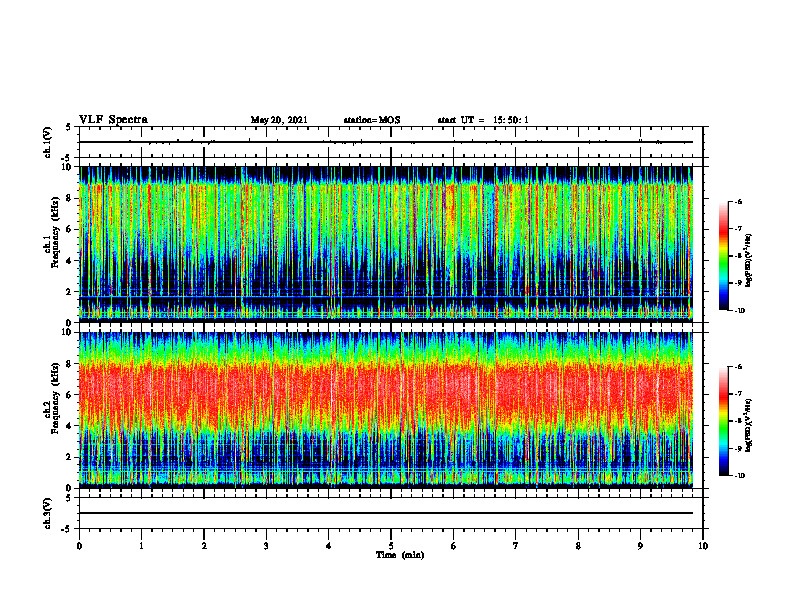Click the '-6' label on upper color scale

(x=738, y=201)
